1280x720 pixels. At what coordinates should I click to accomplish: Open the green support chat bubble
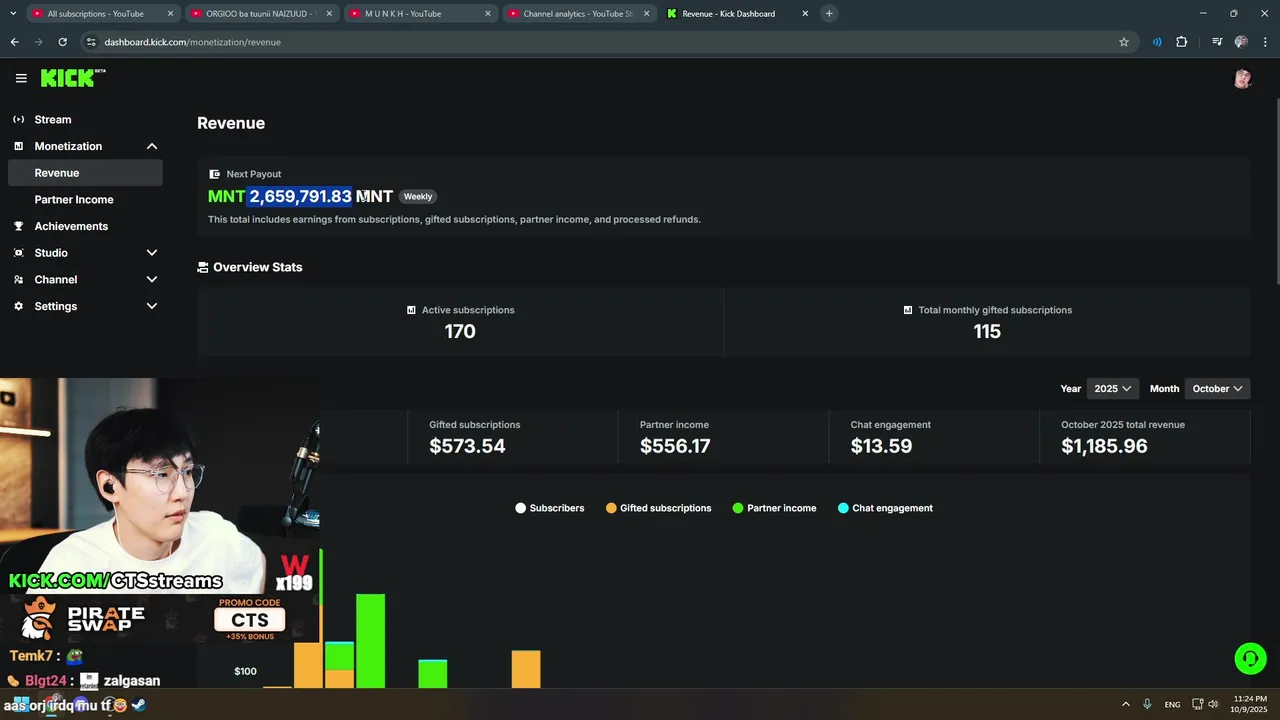pos(1249,659)
